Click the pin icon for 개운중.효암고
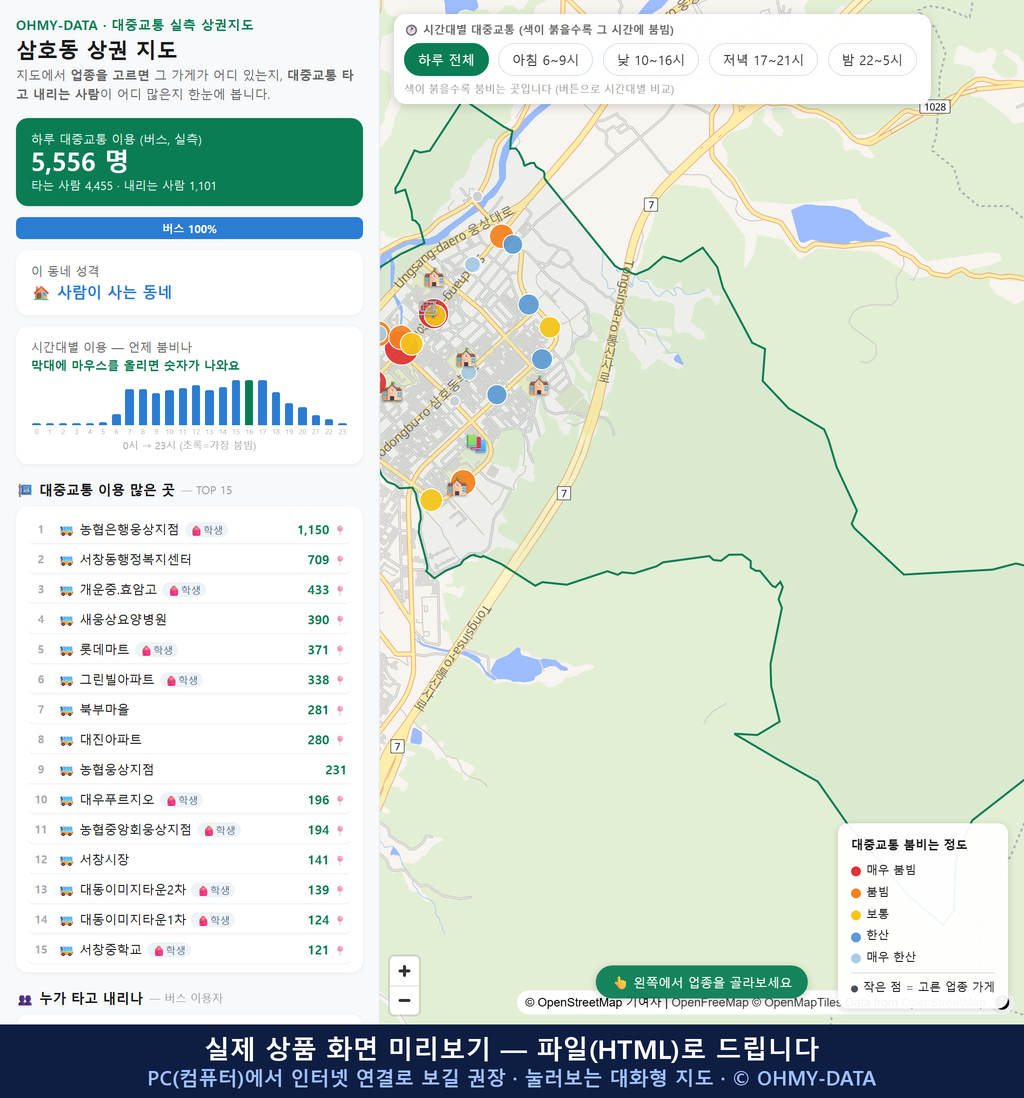This screenshot has height=1098, width=1024. [340, 590]
